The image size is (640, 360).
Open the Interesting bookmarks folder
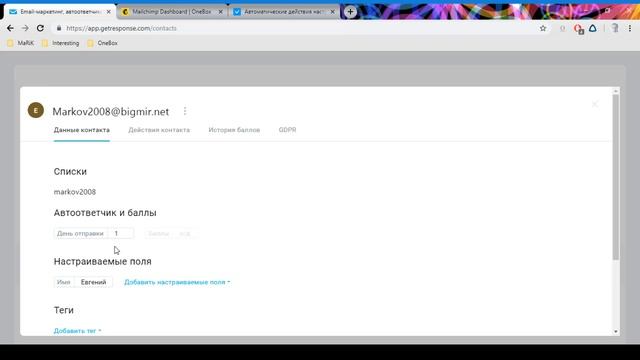click(60, 43)
